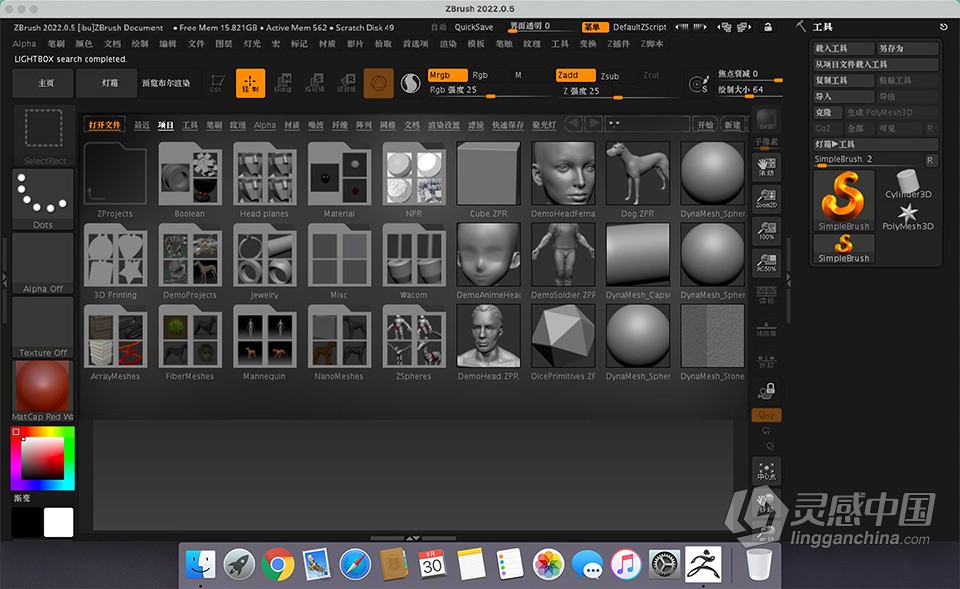Open ZBrush app in the Dock
The image size is (960, 589).
click(703, 564)
